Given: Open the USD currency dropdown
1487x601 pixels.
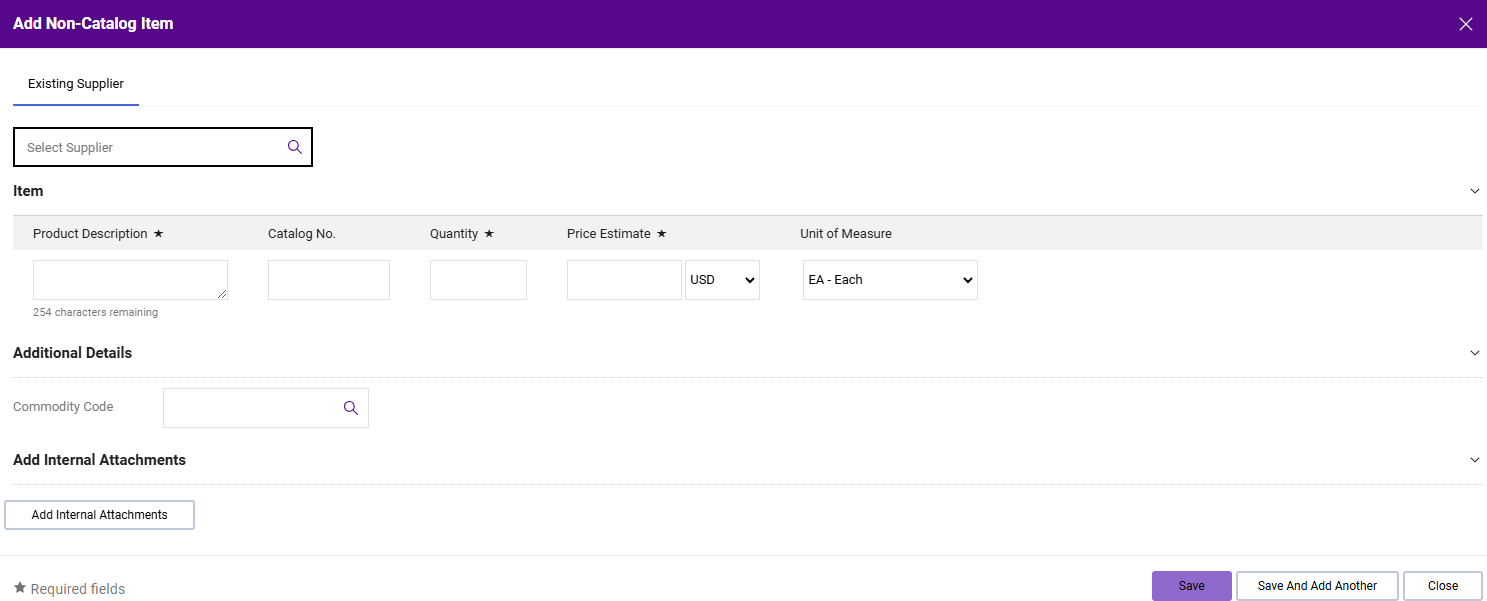Looking at the screenshot, I should [x=722, y=280].
